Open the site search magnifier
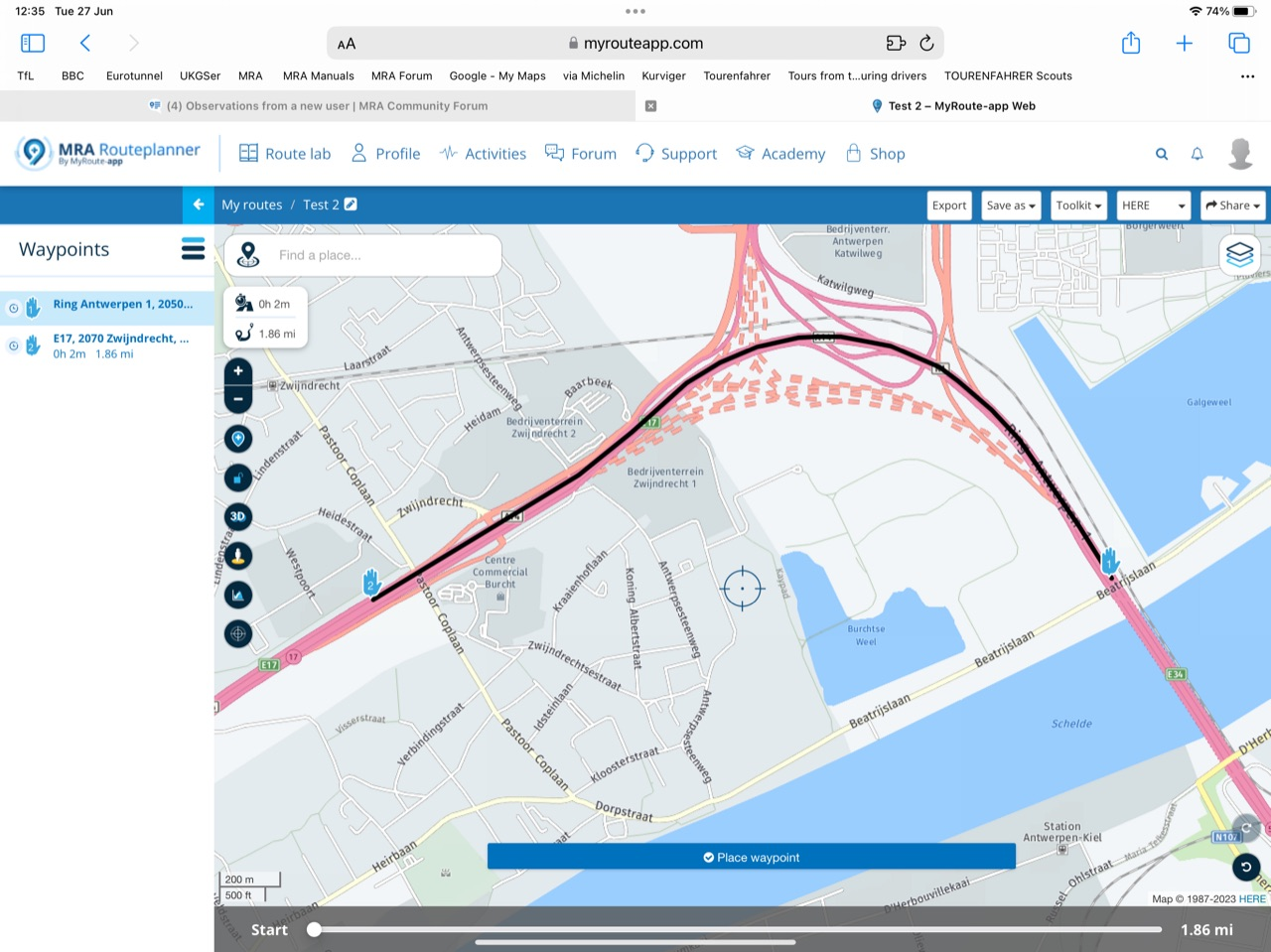Image resolution: width=1271 pixels, height=952 pixels. [1162, 154]
